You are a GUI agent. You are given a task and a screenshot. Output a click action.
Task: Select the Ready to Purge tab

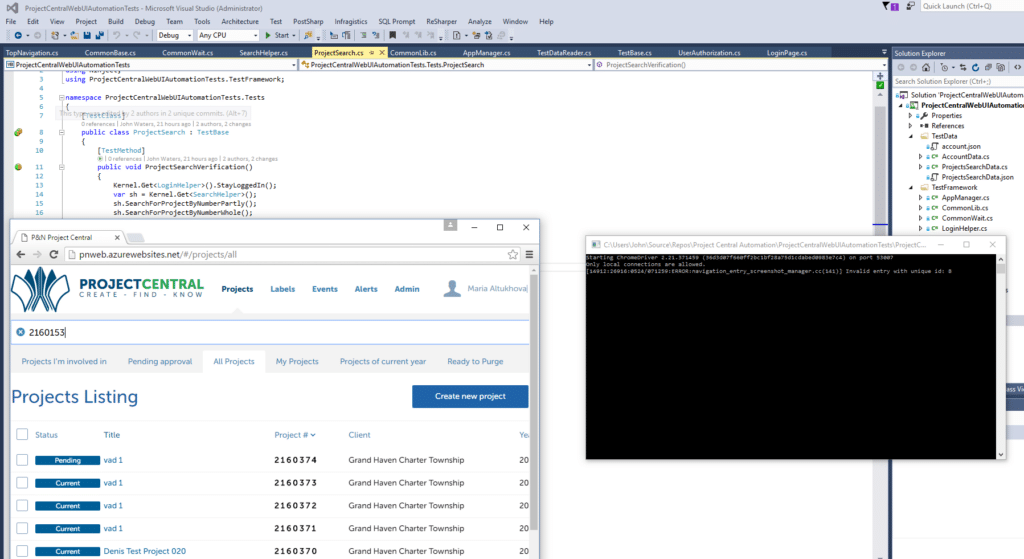475,361
